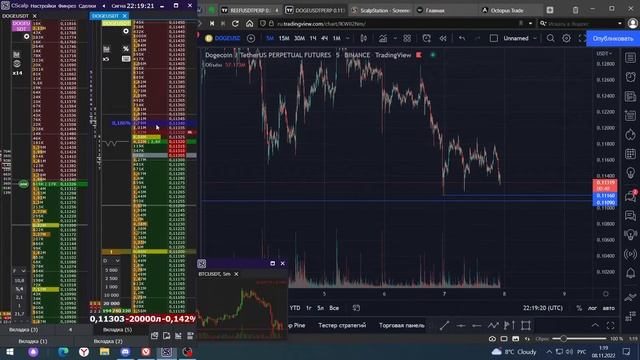
Task: Click the CScalp logo icon
Action: click(5, 6)
